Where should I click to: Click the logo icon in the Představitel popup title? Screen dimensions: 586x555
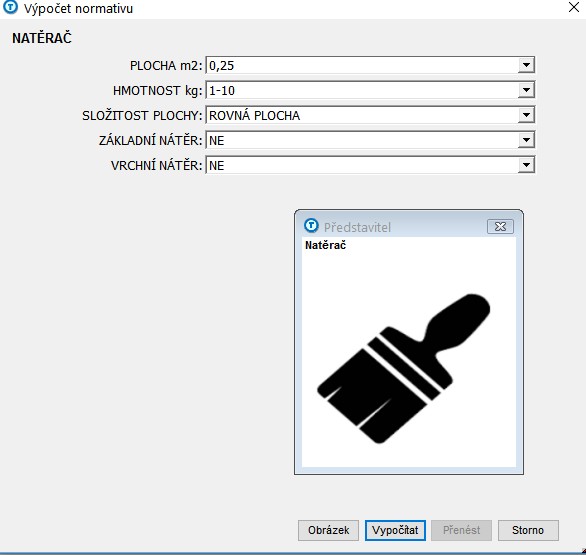tap(311, 225)
